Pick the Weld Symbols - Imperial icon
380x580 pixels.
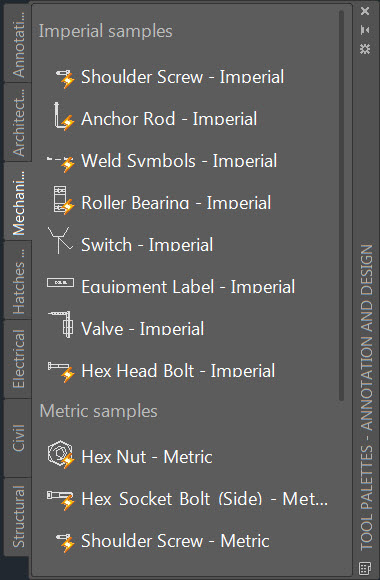[61, 163]
